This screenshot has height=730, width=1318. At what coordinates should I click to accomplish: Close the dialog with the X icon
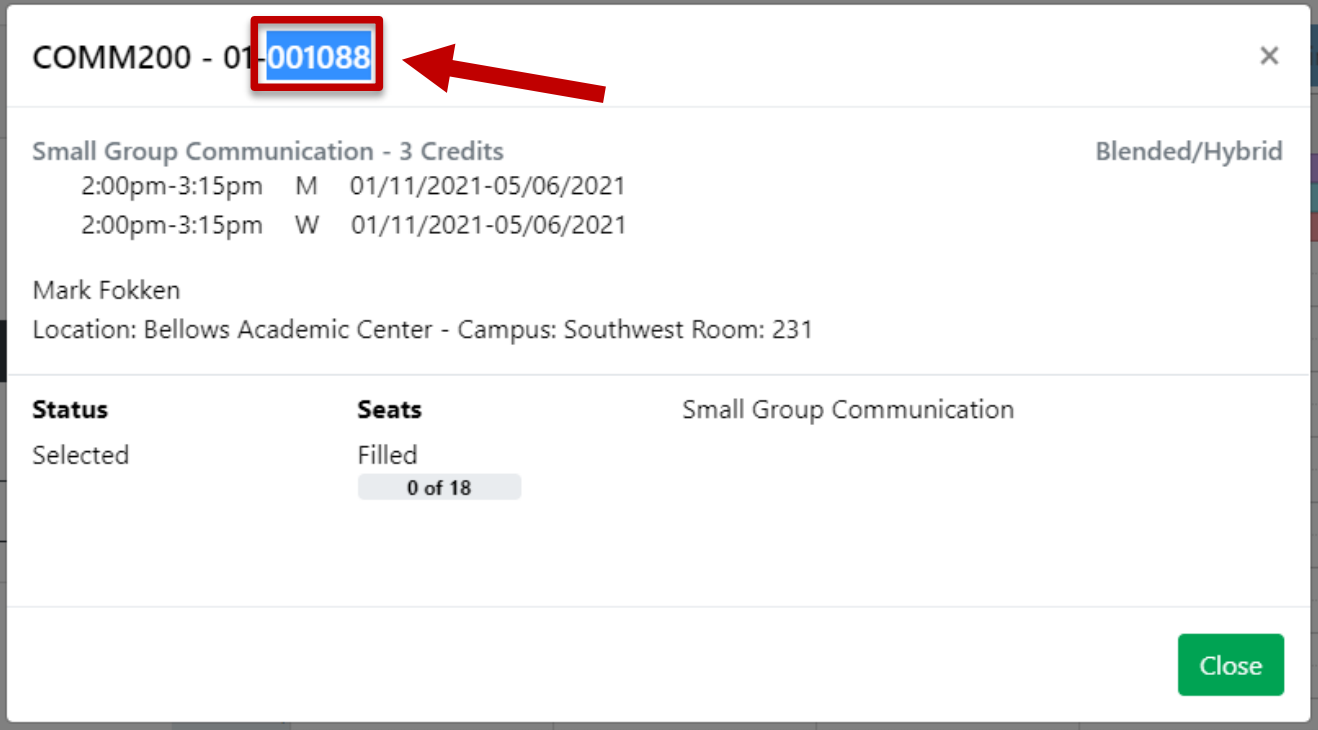[x=1269, y=56]
